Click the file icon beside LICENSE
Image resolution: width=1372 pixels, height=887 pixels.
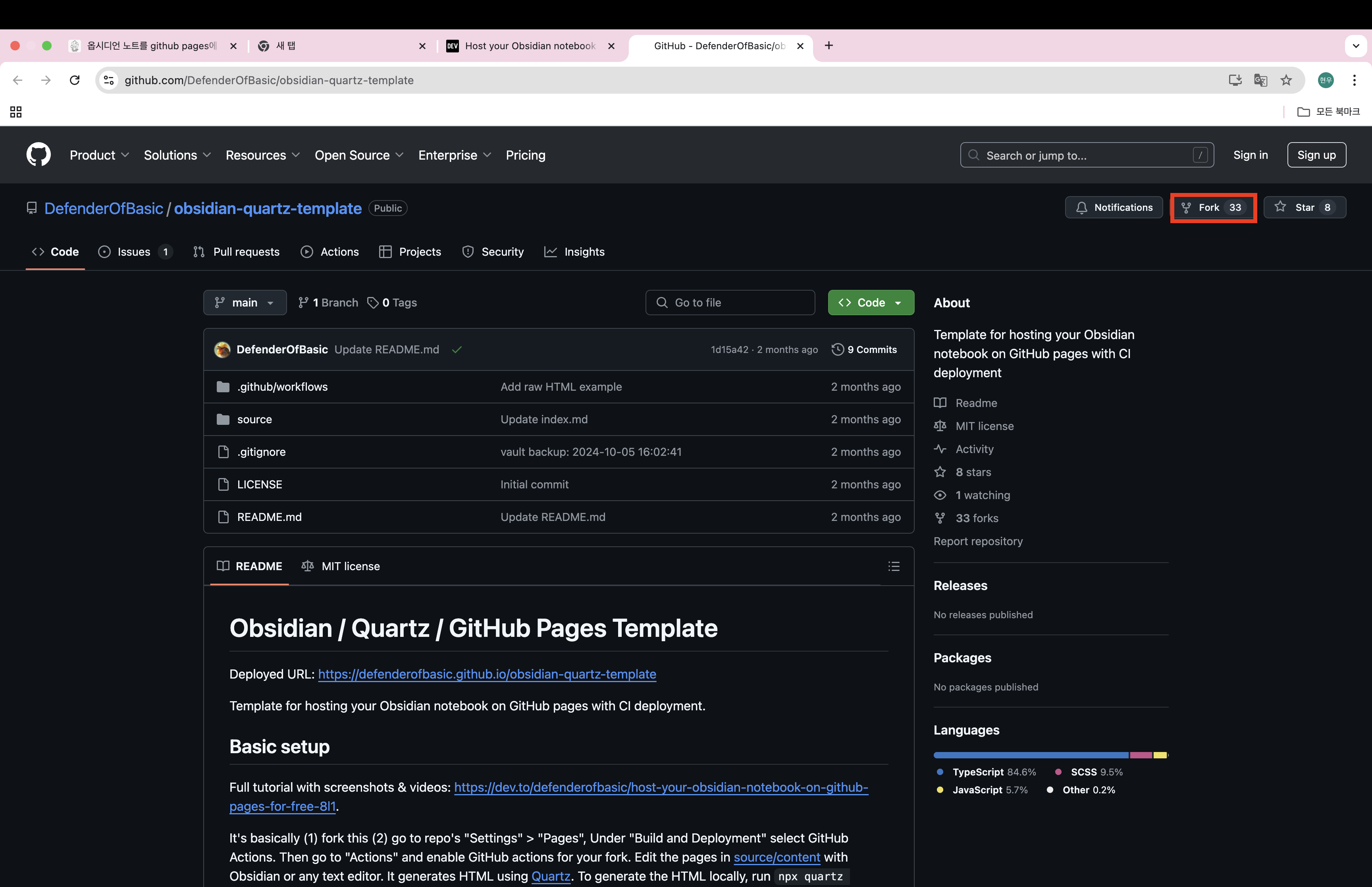224,484
